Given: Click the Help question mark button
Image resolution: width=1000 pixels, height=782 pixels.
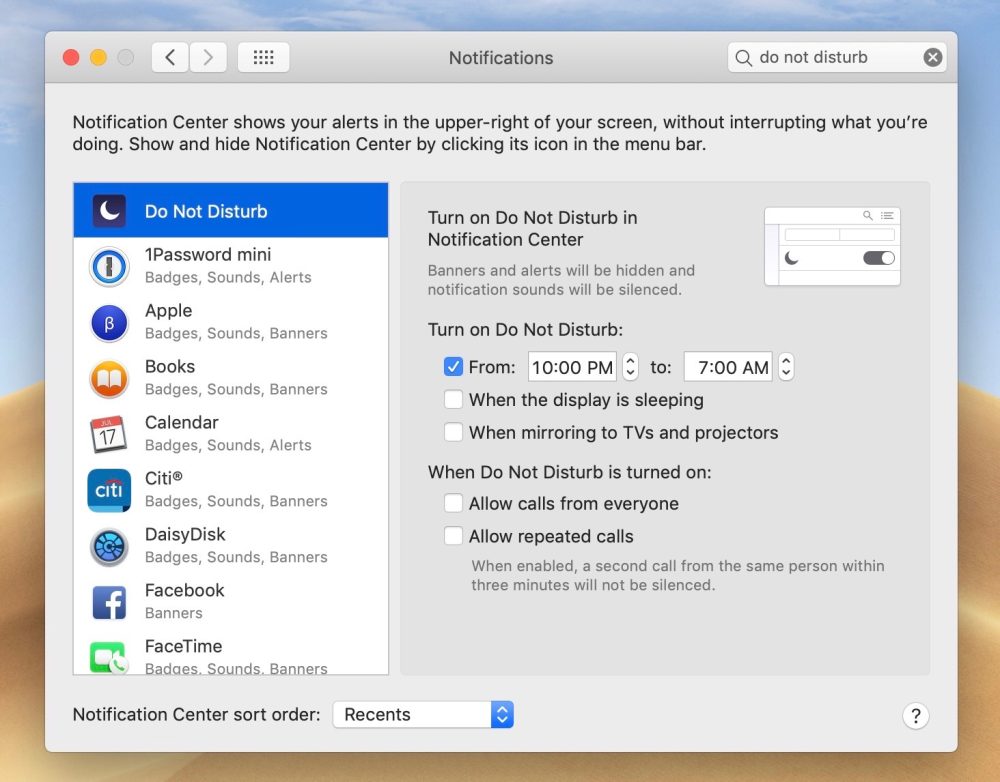Looking at the screenshot, I should click(x=915, y=716).
